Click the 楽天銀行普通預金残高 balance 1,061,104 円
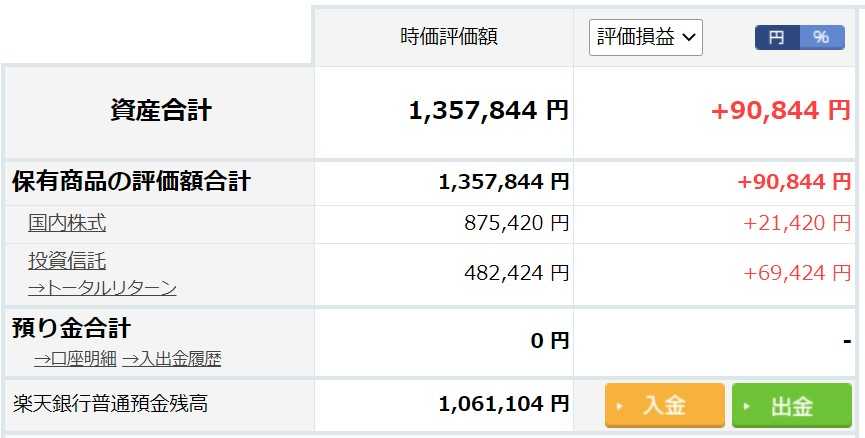865x438 pixels. coord(503,404)
